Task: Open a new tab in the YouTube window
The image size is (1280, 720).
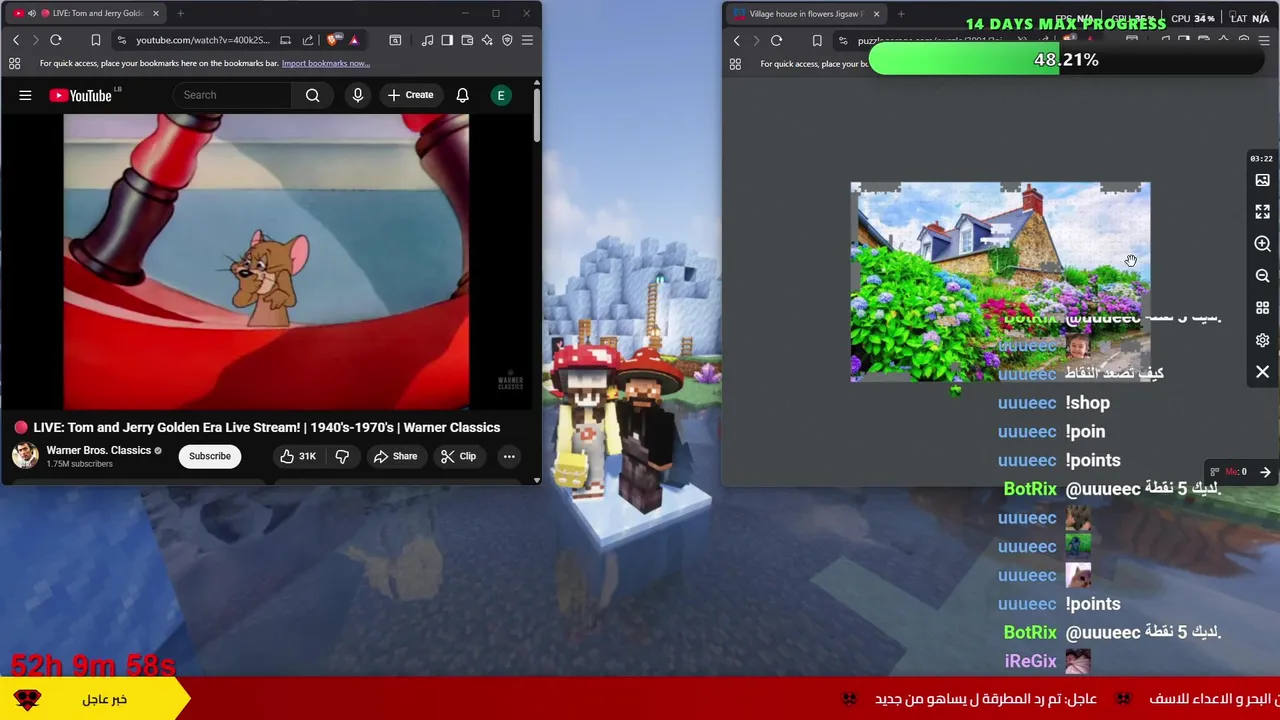Action: 180,13
